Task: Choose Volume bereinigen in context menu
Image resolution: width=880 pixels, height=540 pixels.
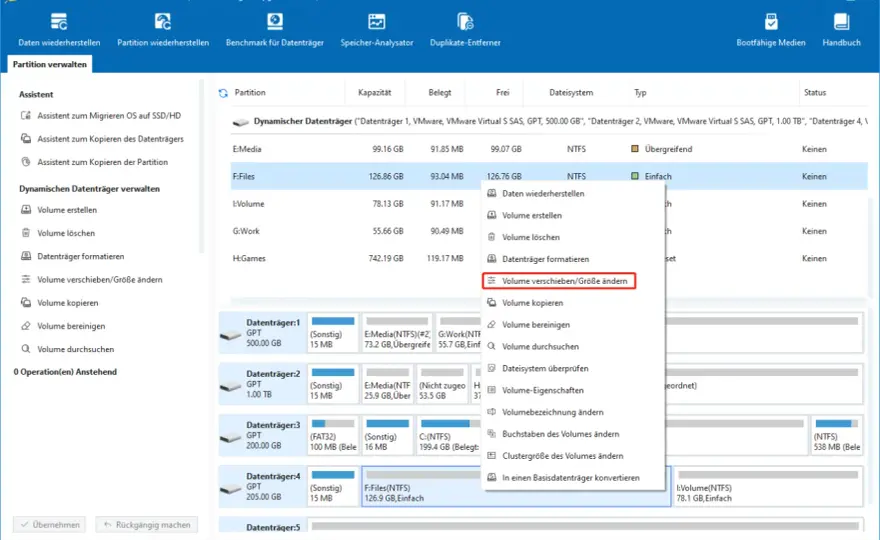Action: [573, 325]
